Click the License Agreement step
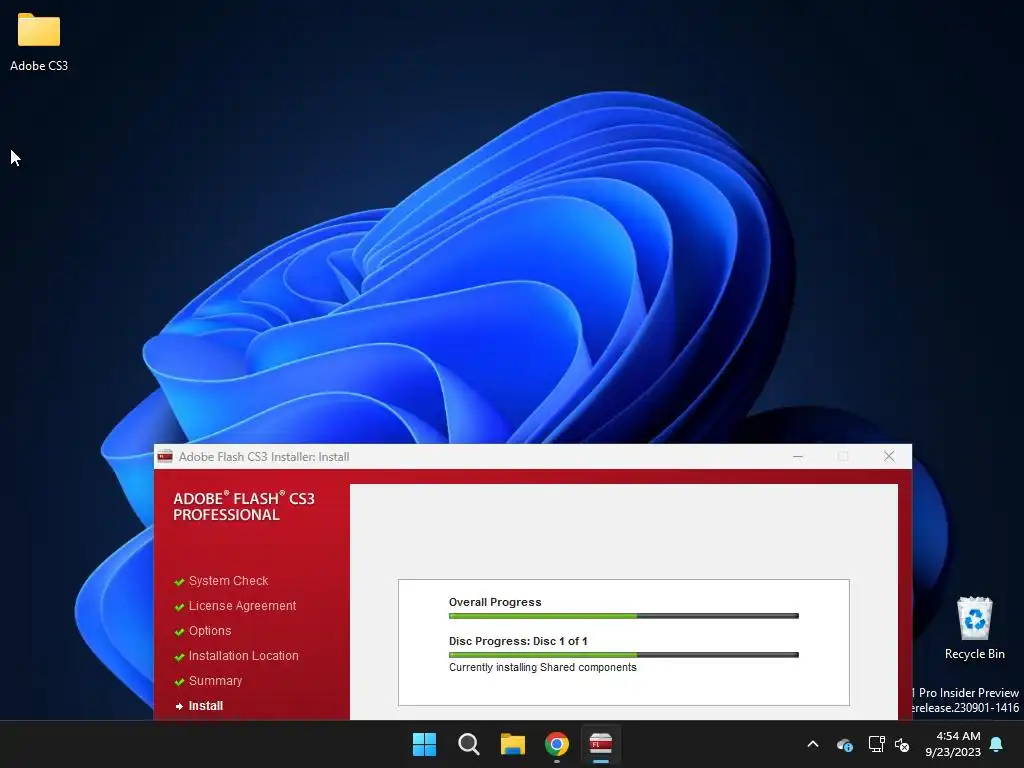 point(242,605)
